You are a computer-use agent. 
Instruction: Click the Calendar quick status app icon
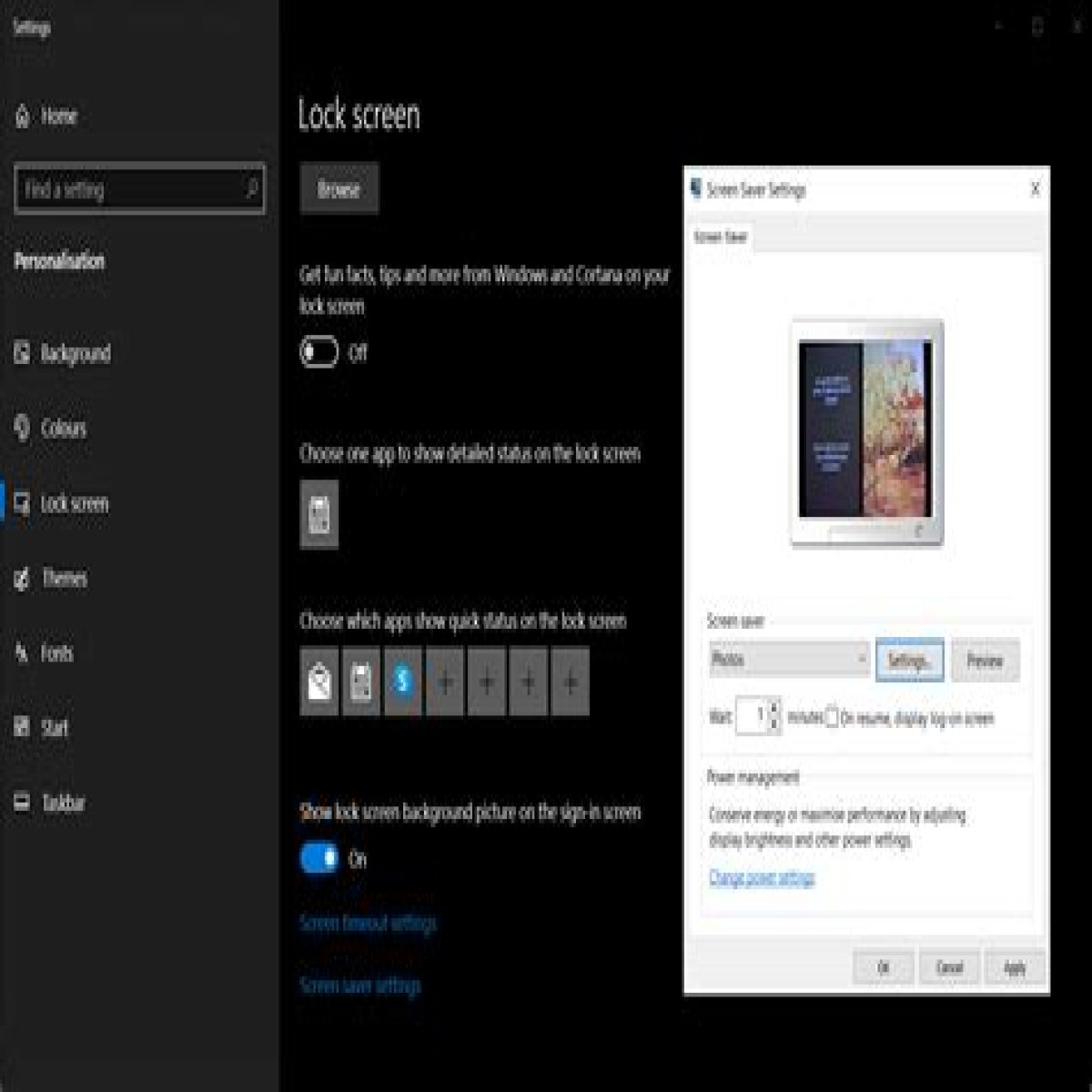pos(361,682)
